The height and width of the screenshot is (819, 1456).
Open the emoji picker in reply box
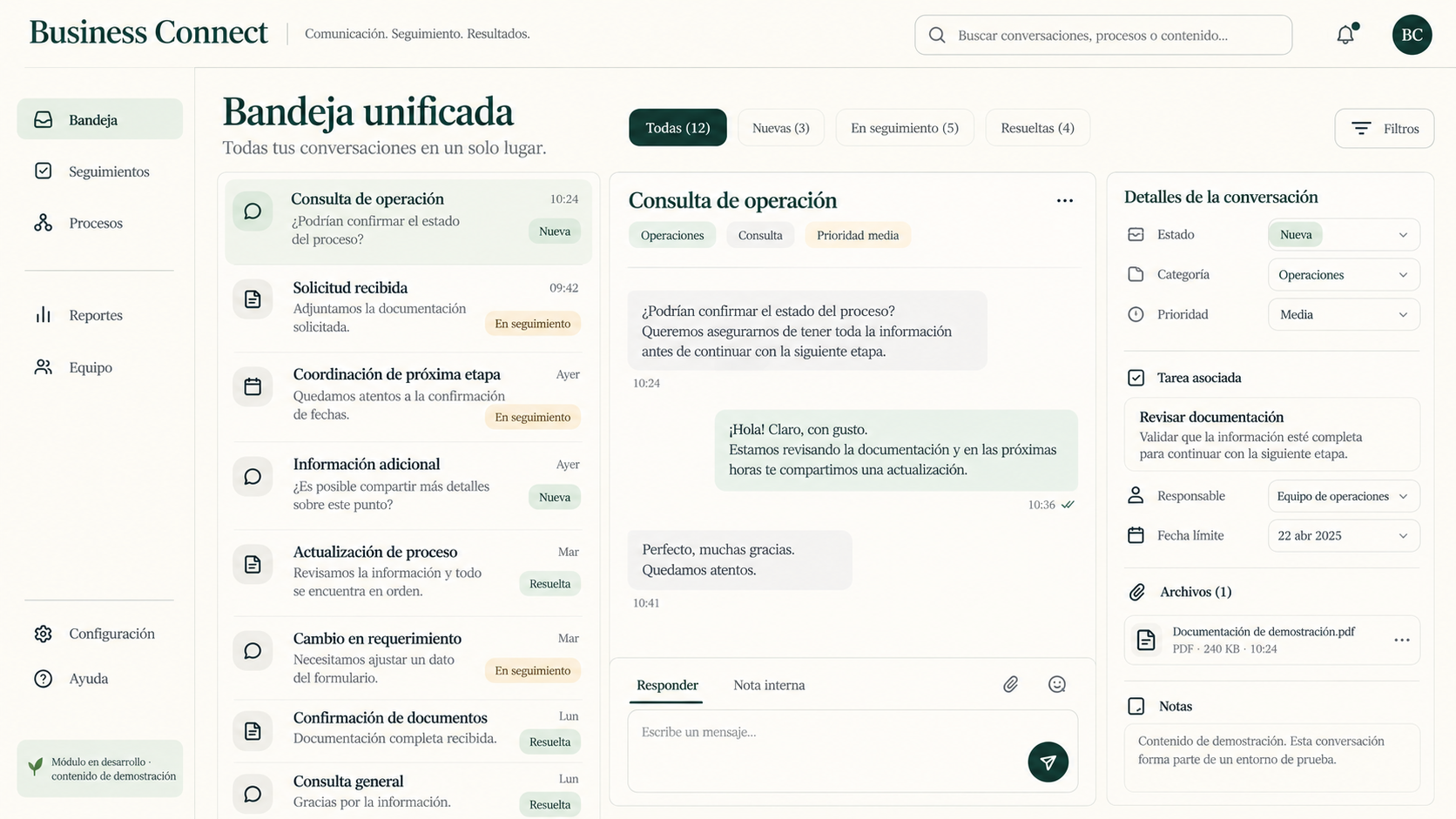coord(1057,685)
